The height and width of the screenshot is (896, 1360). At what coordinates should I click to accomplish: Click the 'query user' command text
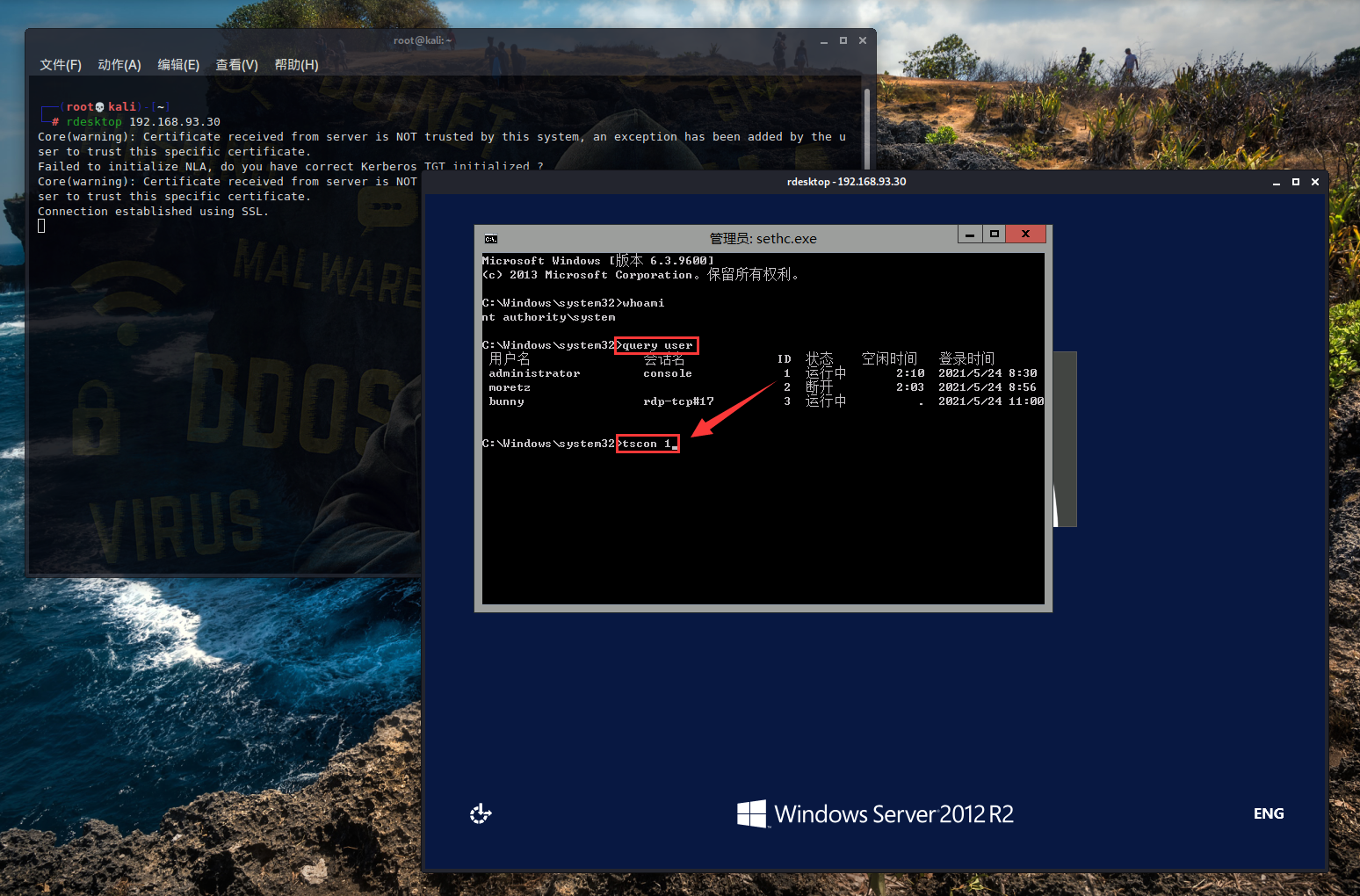[x=658, y=345]
